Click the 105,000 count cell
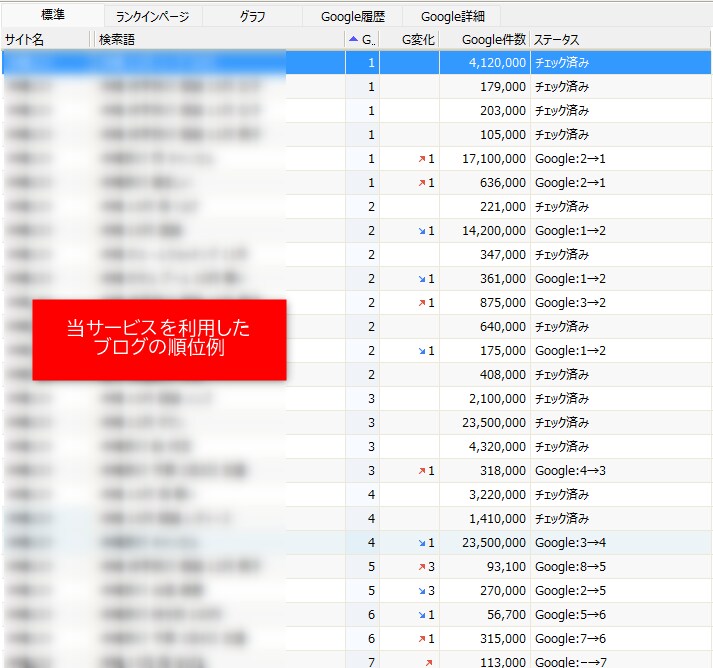This screenshot has height=668, width=713. pyautogui.click(x=485, y=135)
